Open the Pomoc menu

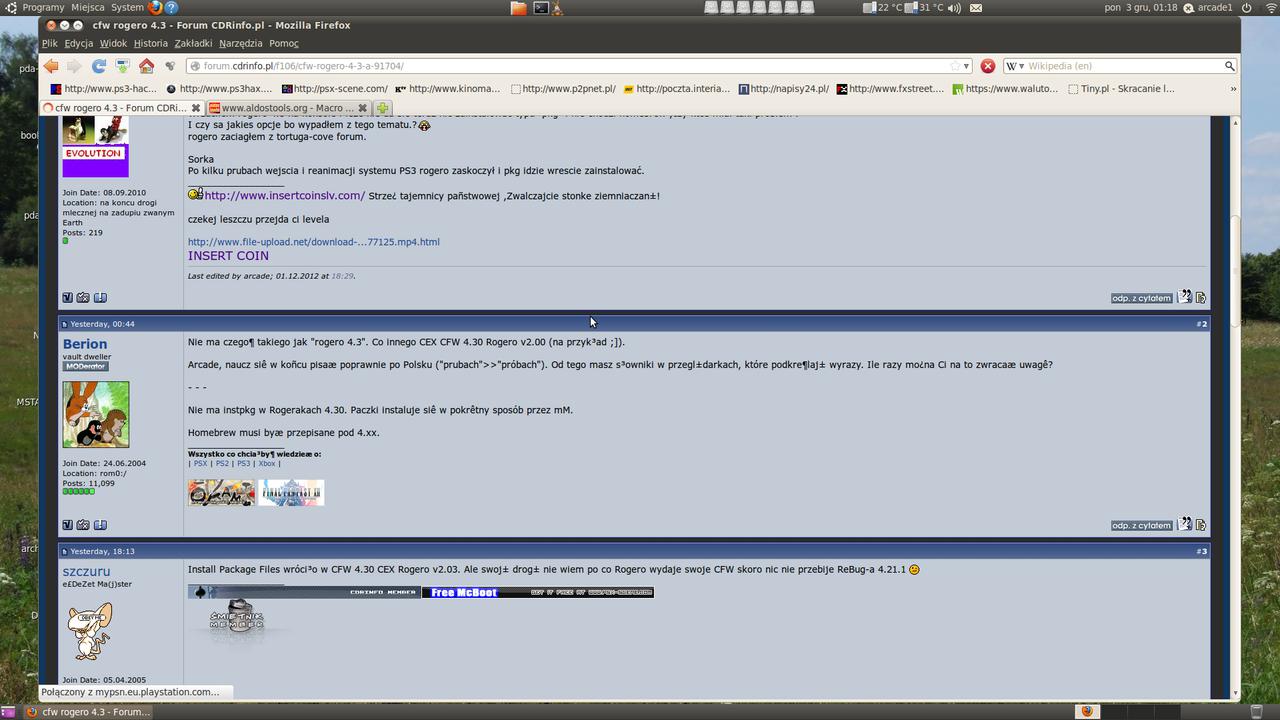284,43
